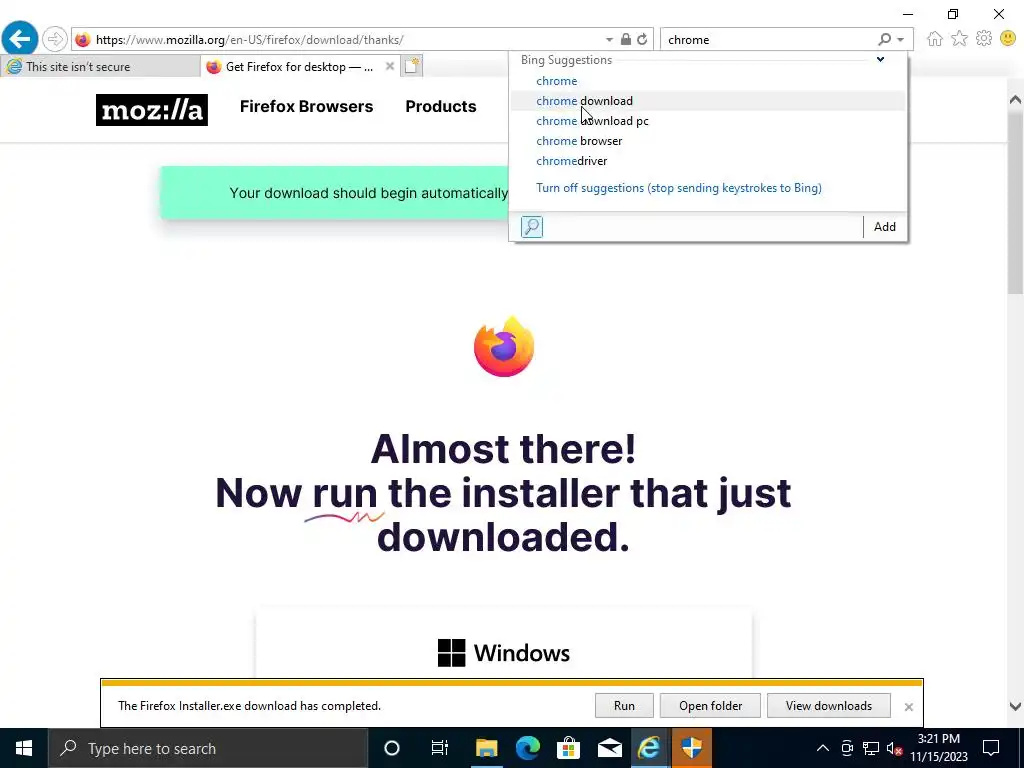This screenshot has width=1024, height=768.
Task: Click the forward navigation arrow
Action: click(55, 39)
